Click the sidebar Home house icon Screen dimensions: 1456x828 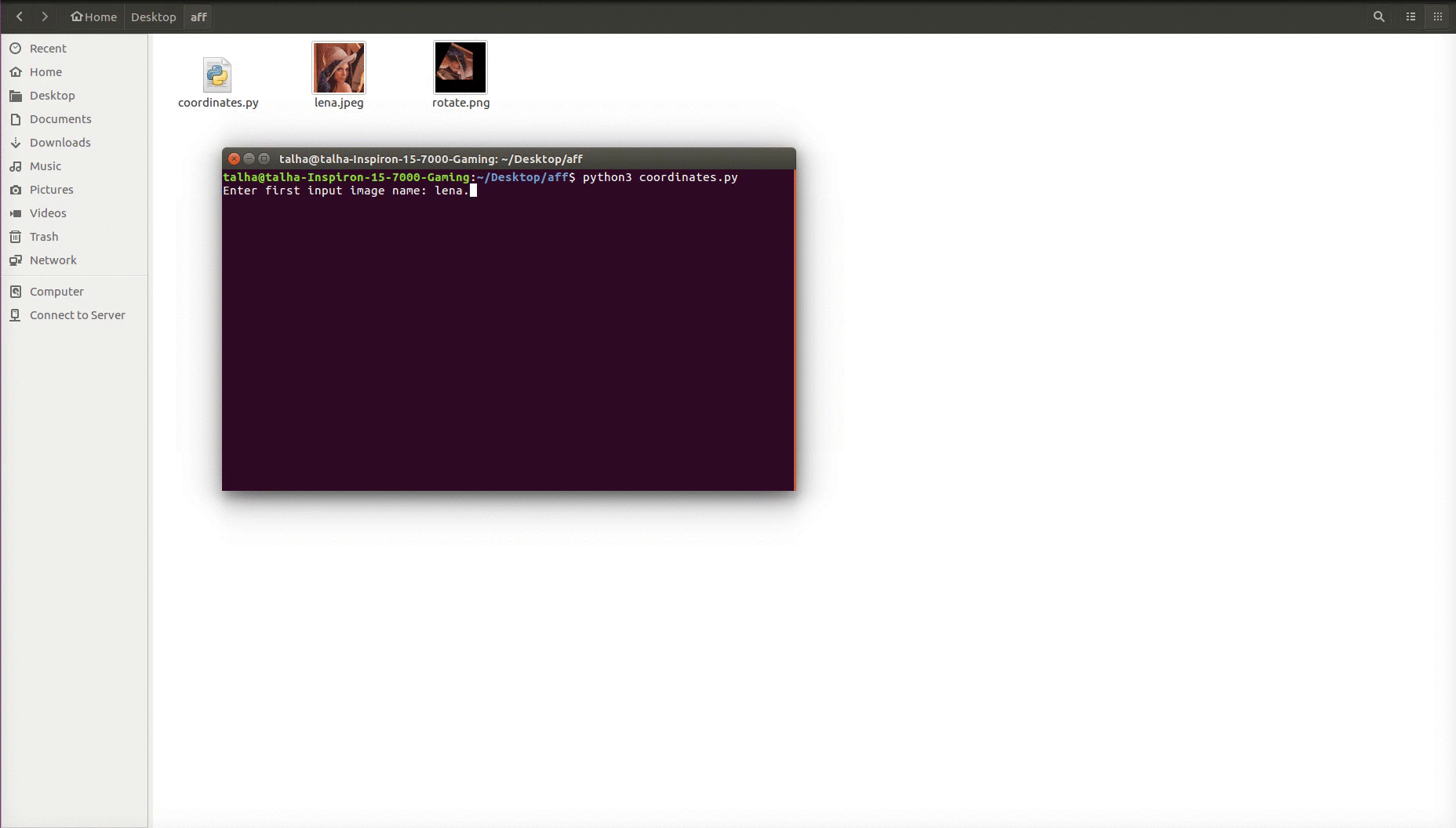(x=16, y=72)
